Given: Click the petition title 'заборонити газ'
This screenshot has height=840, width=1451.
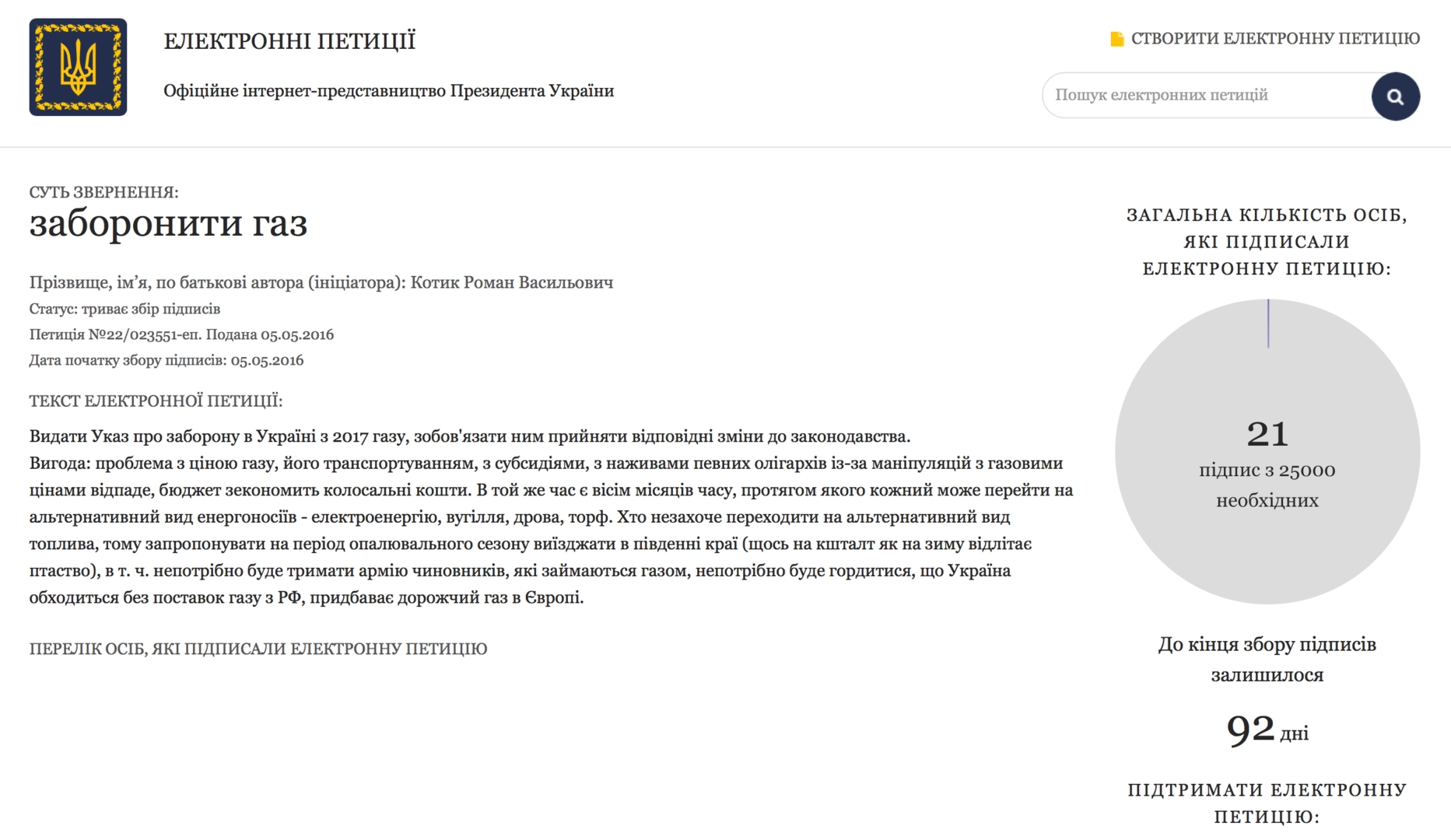Looking at the screenshot, I should [168, 224].
